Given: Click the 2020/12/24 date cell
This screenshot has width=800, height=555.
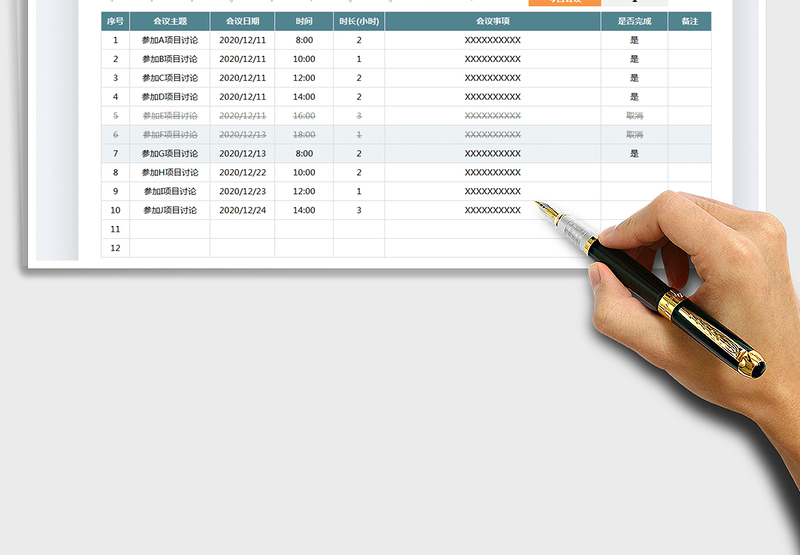Looking at the screenshot, I should tap(242, 211).
